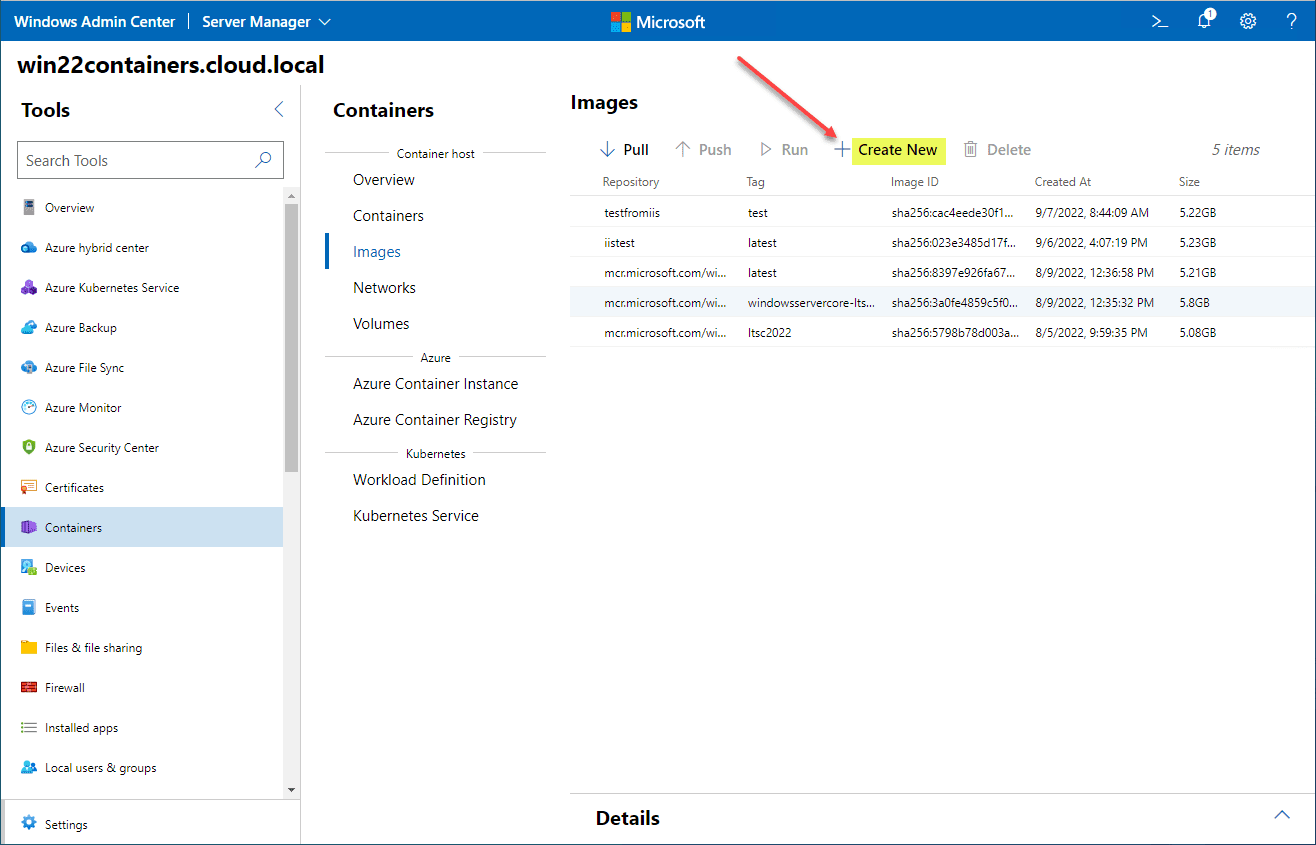Open the Firewall tool

(64, 688)
